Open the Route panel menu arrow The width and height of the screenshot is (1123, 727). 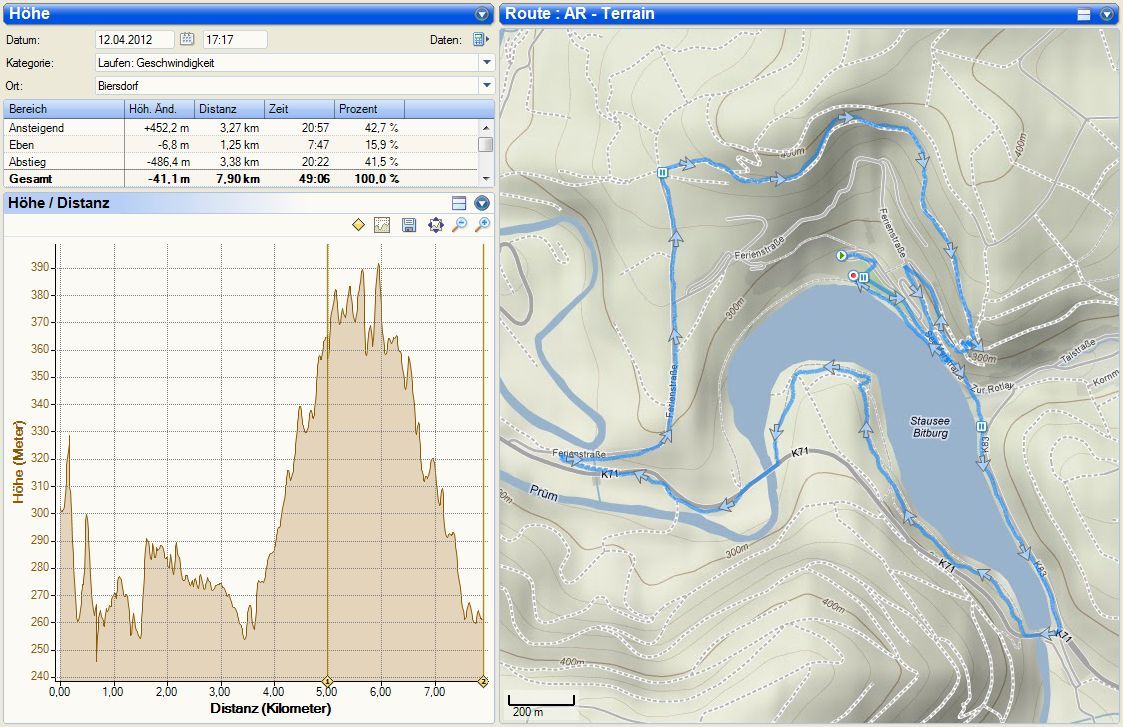tap(1106, 14)
